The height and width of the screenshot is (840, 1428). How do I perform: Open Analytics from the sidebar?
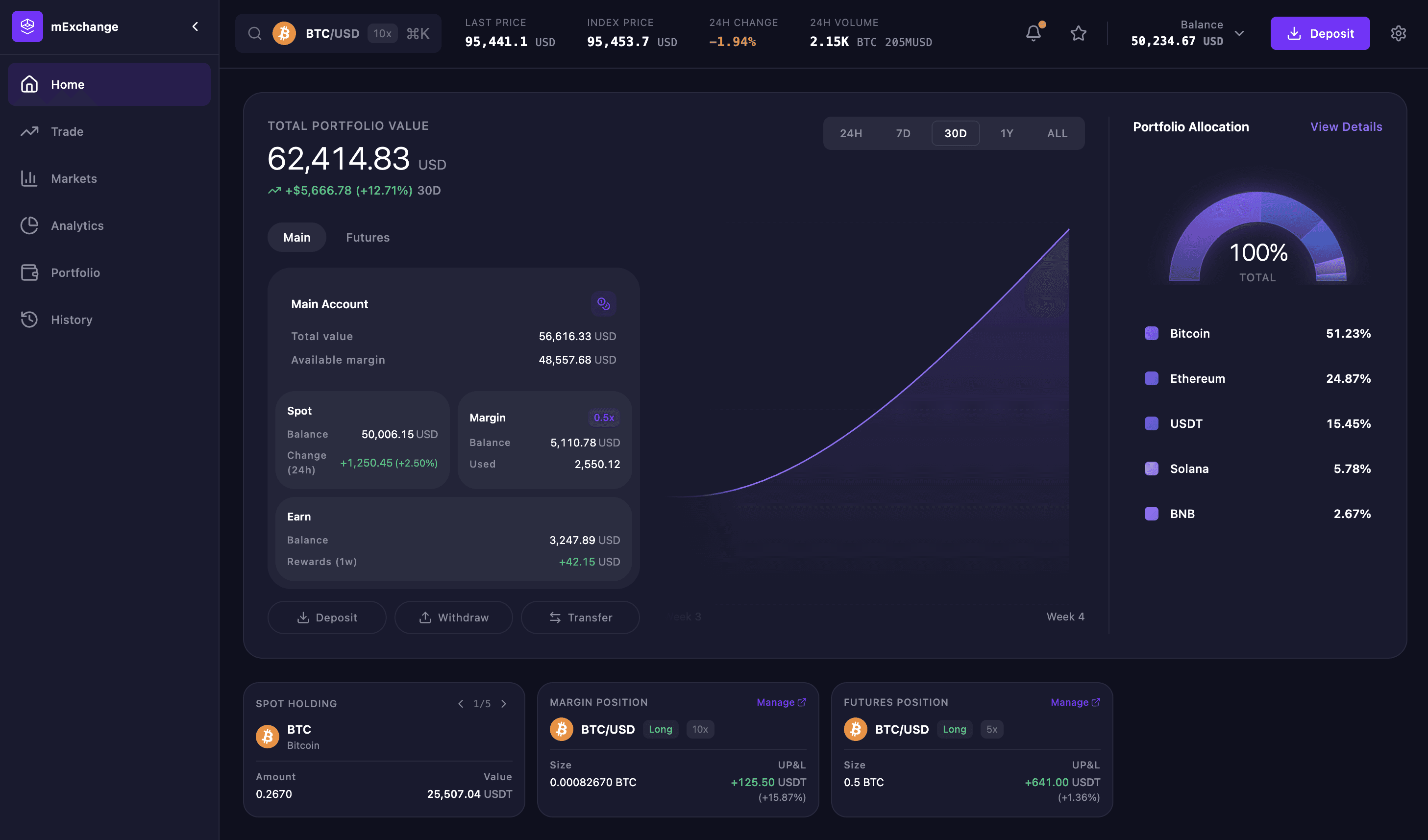77,225
